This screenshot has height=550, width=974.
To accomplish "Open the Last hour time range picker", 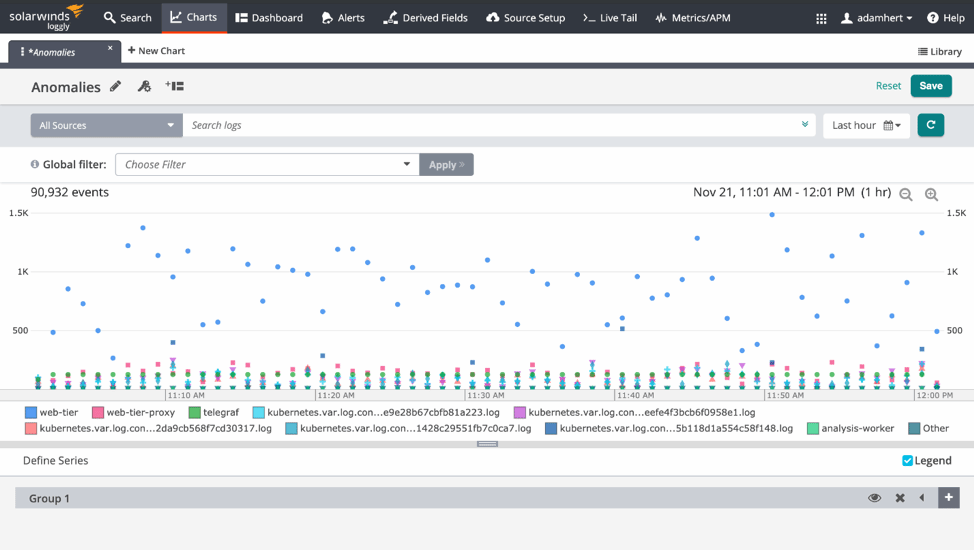I will tap(866, 125).
